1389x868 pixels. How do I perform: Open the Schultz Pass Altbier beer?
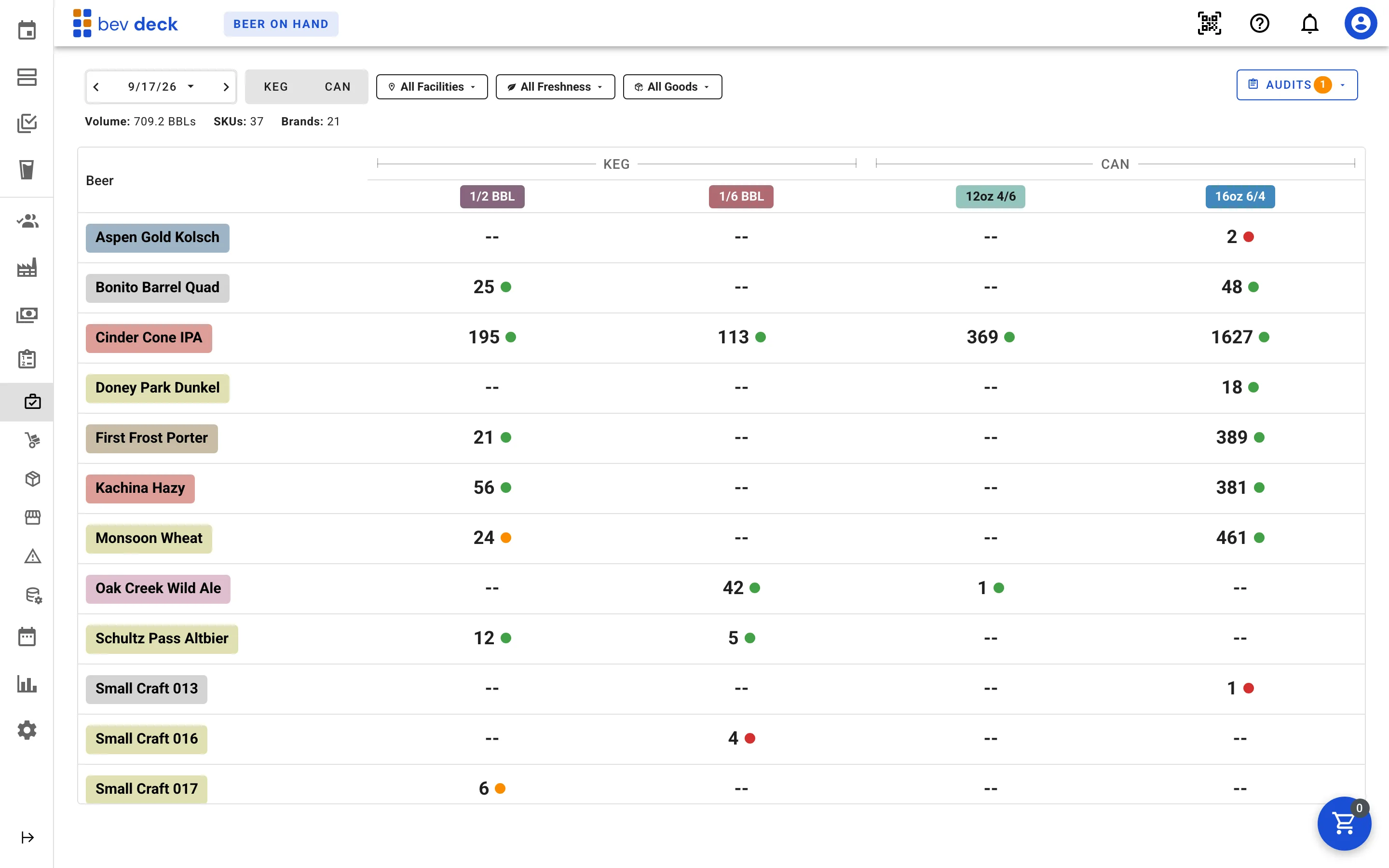pos(163,639)
